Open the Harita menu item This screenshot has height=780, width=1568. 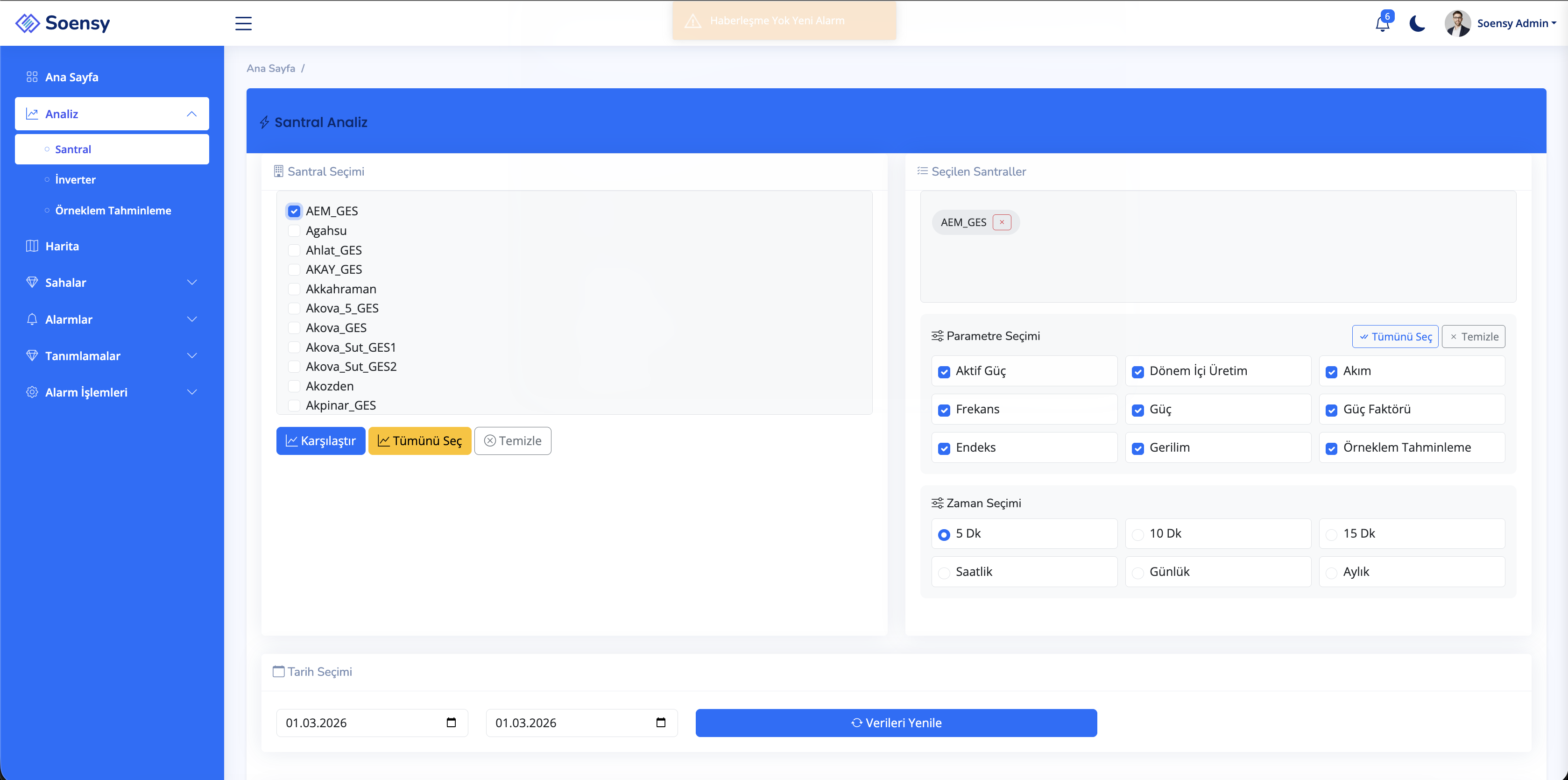point(62,246)
